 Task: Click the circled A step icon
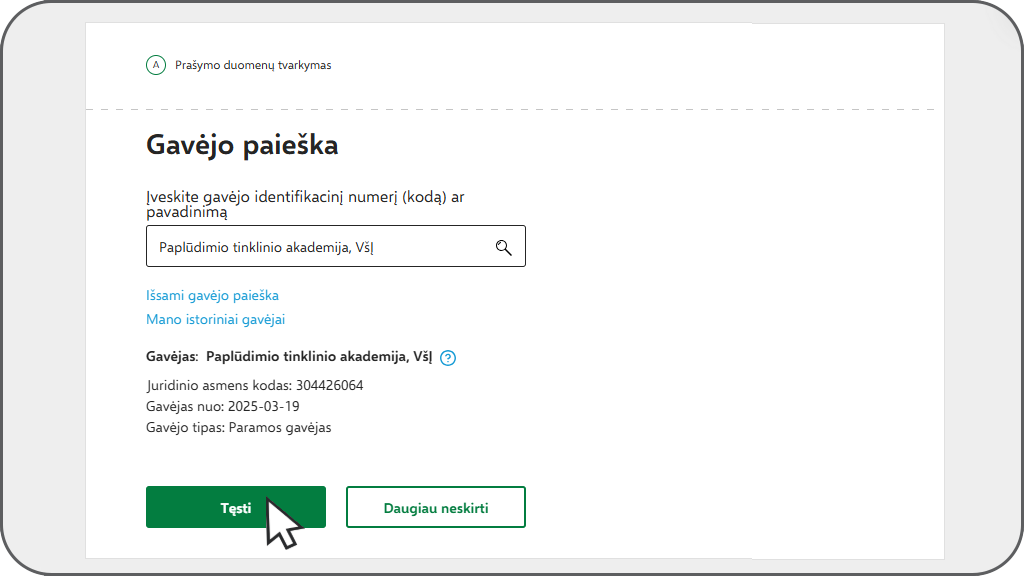point(155,65)
